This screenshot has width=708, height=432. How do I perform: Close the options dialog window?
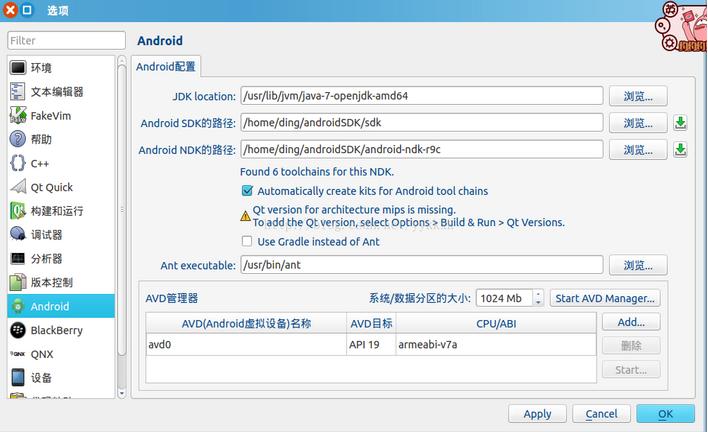pos(10,9)
